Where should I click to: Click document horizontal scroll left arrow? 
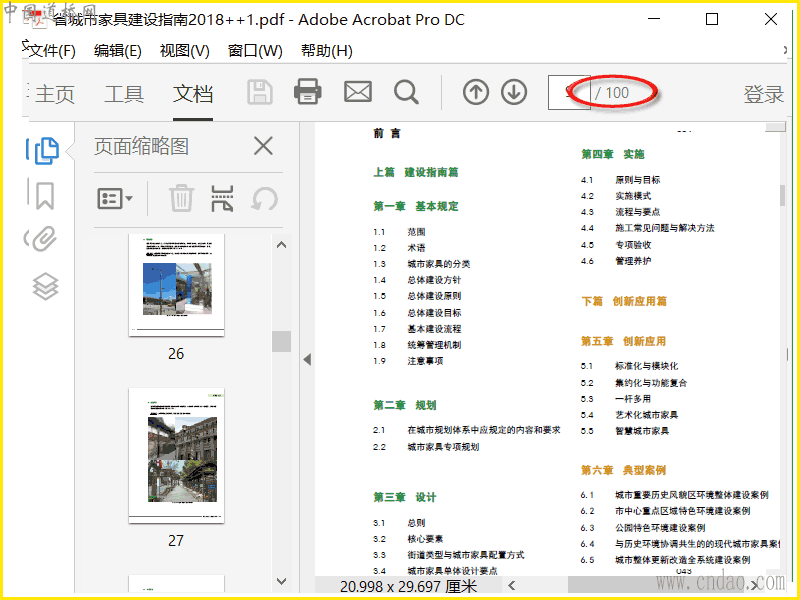[x=512, y=585]
